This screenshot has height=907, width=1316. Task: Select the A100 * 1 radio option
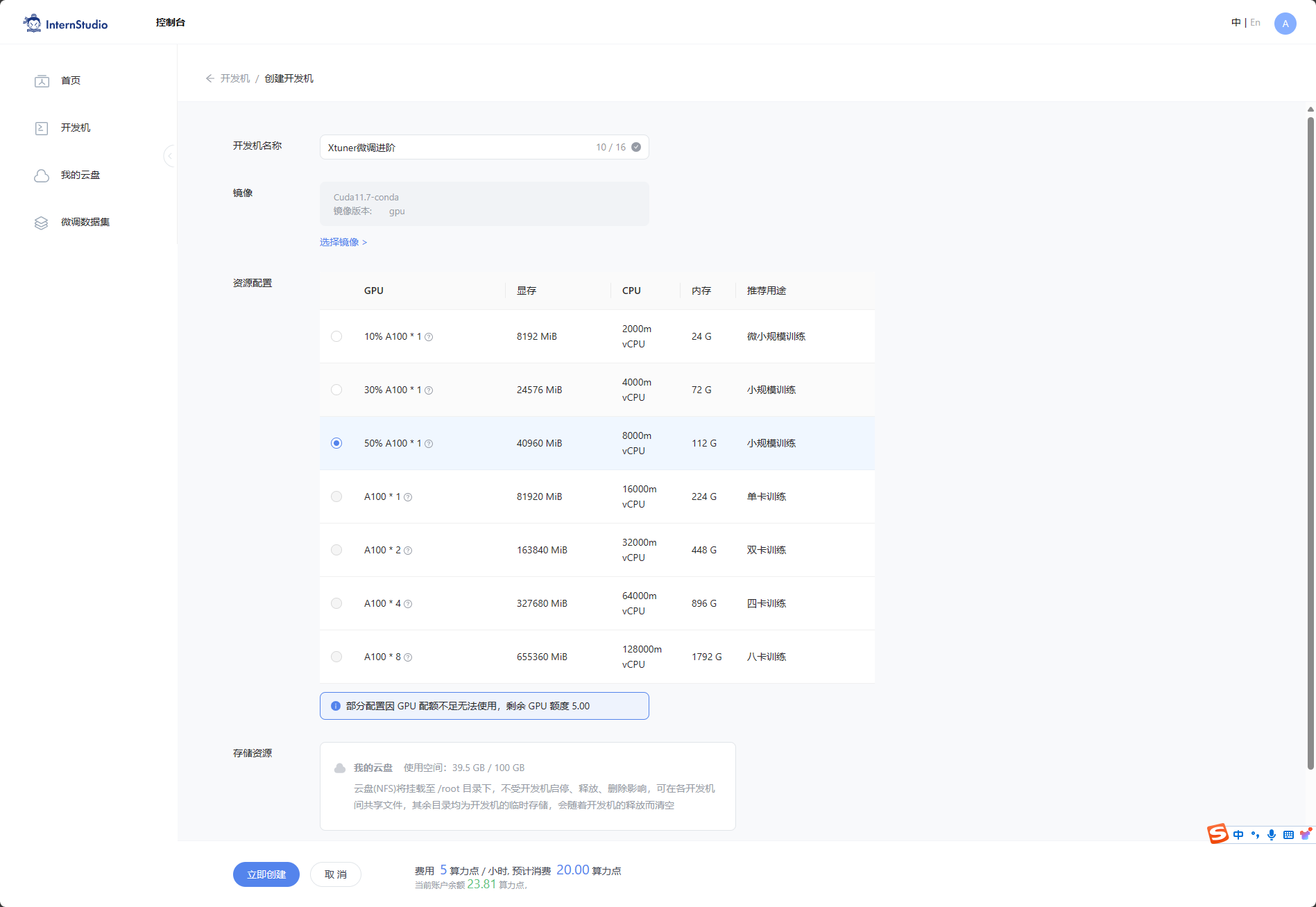pyautogui.click(x=336, y=496)
